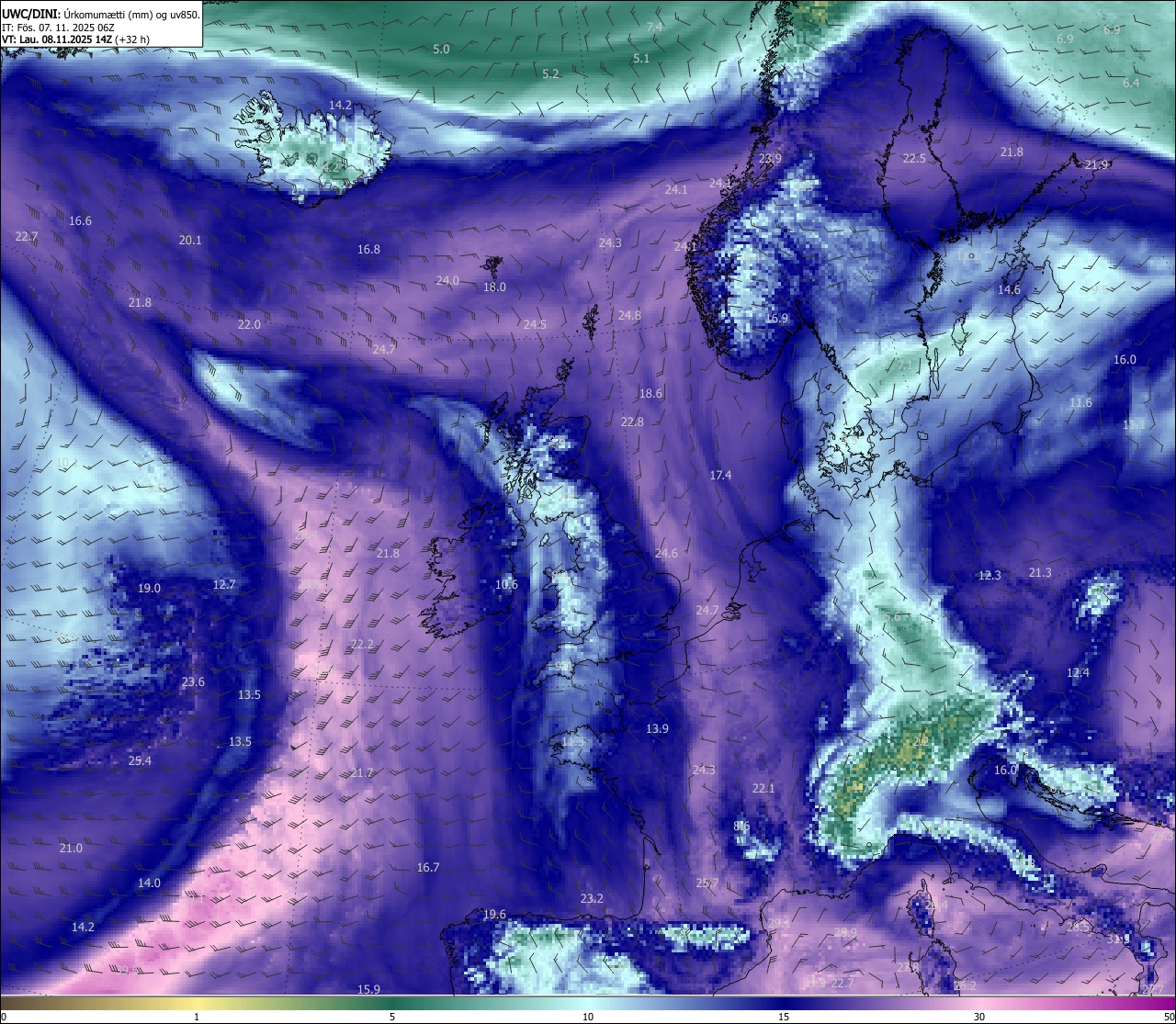Click the map value '21.7' west of Brittany
1176x1024 pixels.
(x=362, y=773)
